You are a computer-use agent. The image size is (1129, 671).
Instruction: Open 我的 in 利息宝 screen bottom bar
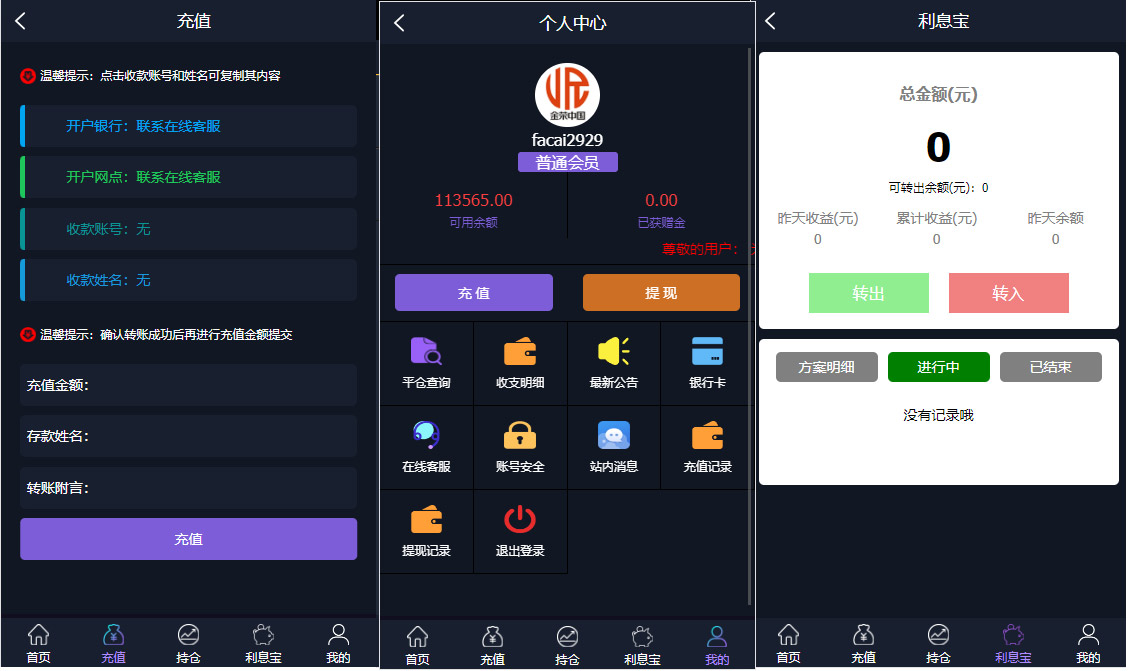pos(1088,643)
